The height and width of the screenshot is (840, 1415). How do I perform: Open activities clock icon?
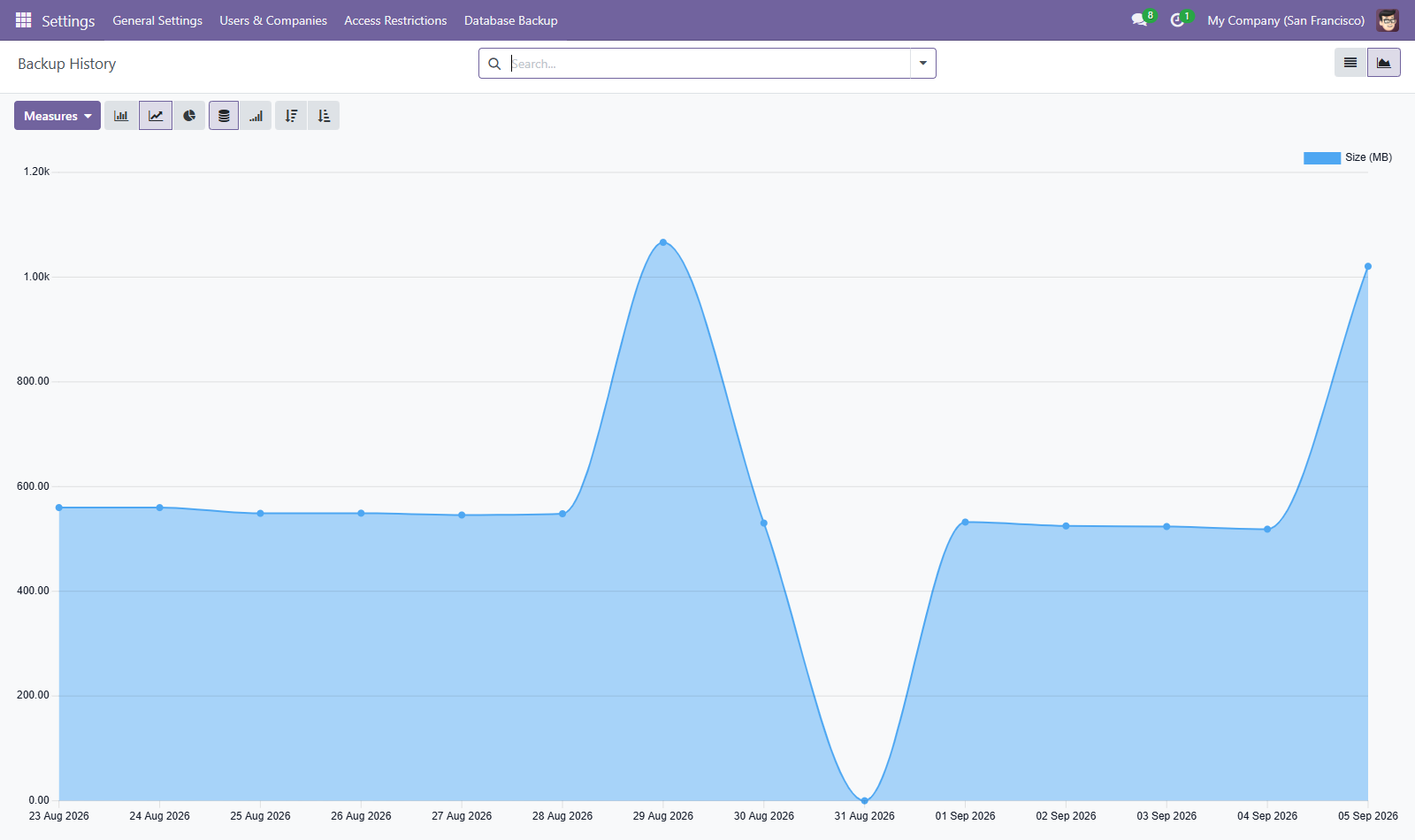[1177, 19]
